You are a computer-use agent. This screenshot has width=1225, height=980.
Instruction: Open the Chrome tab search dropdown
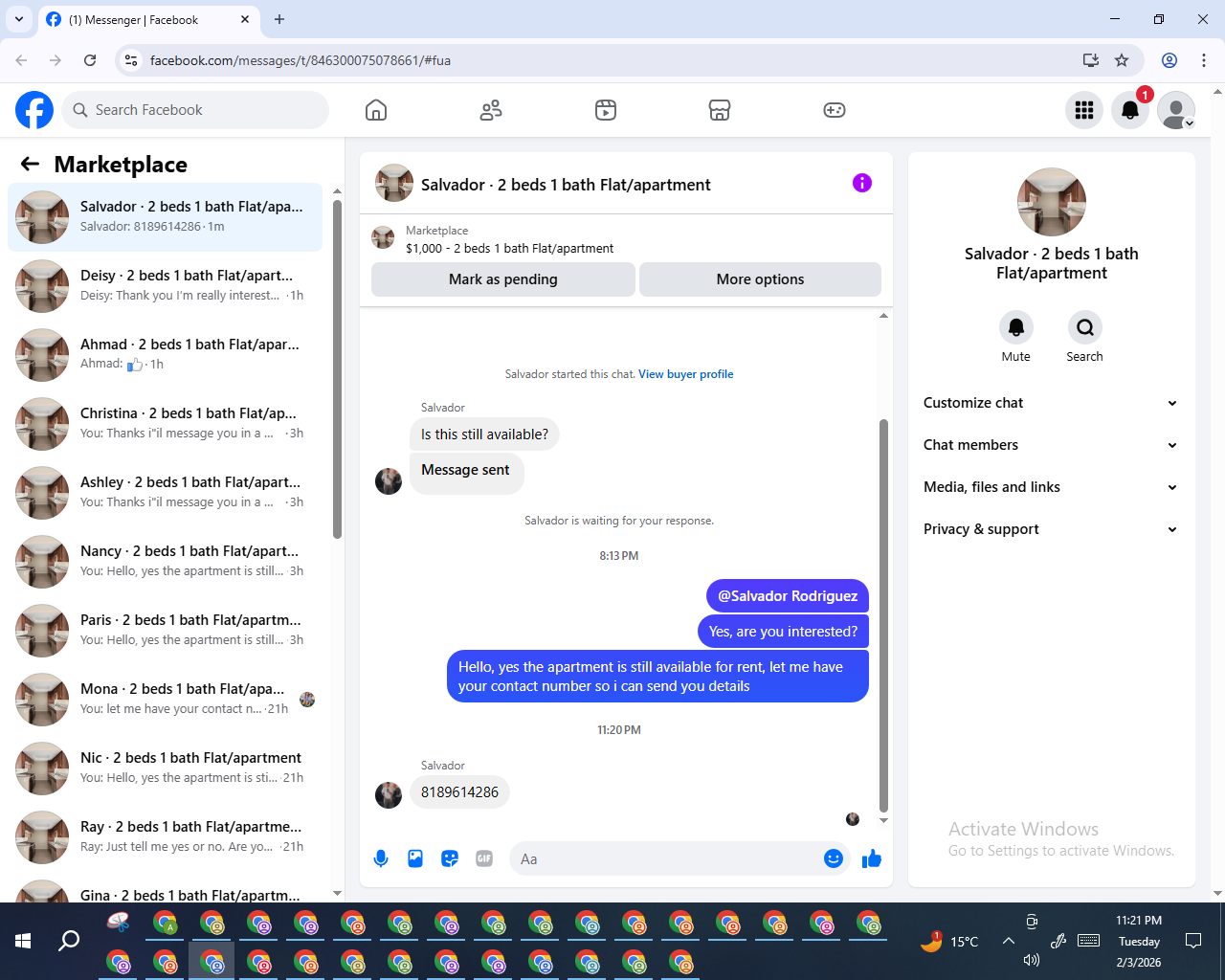(19, 19)
